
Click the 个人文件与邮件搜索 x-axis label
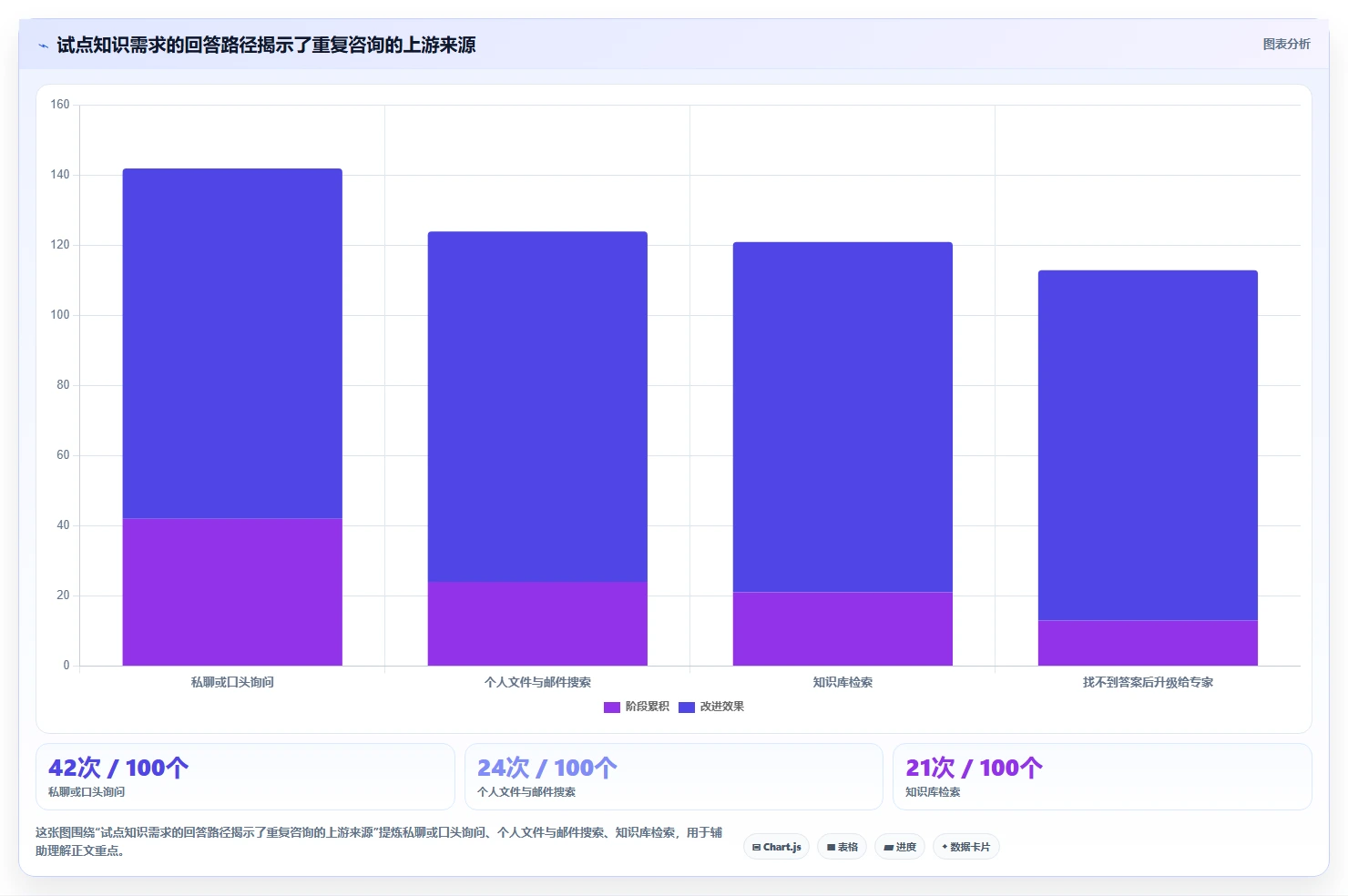tap(537, 682)
